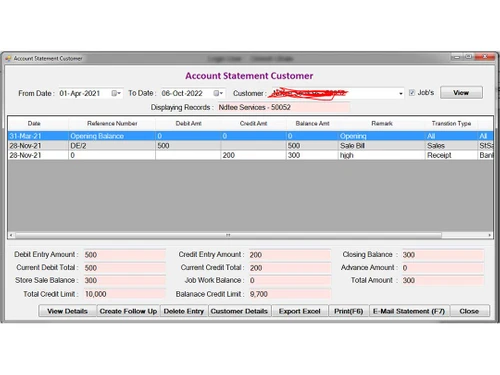
Task: Click Reference Number column header
Action: point(112,123)
